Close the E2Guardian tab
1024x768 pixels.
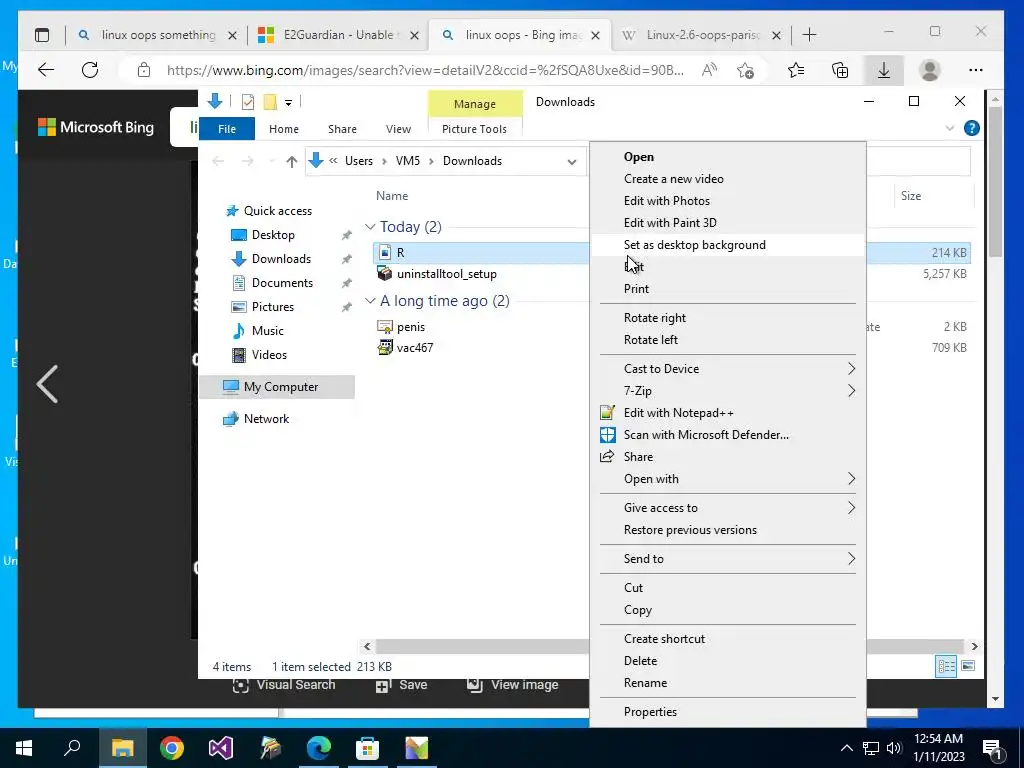coord(414,35)
